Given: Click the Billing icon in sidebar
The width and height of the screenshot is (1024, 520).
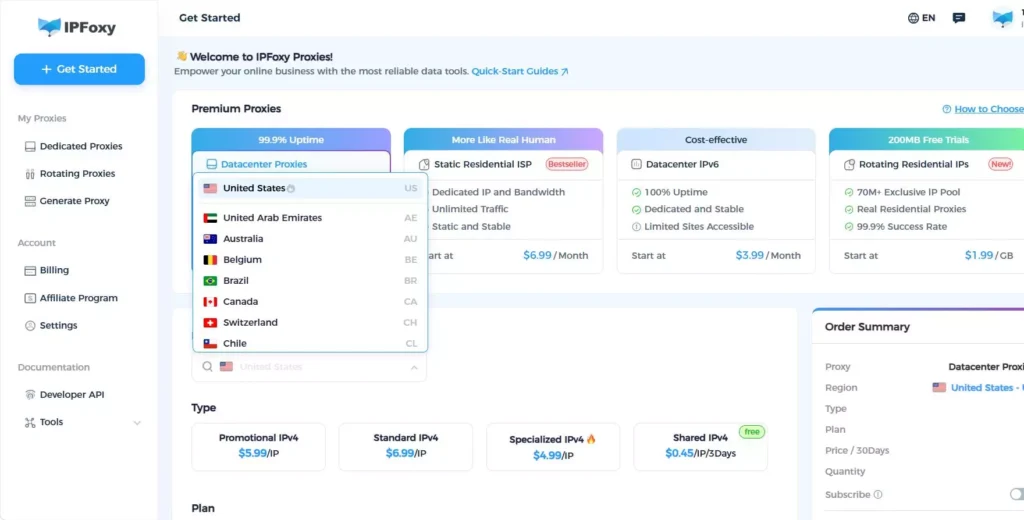Looking at the screenshot, I should (30, 270).
